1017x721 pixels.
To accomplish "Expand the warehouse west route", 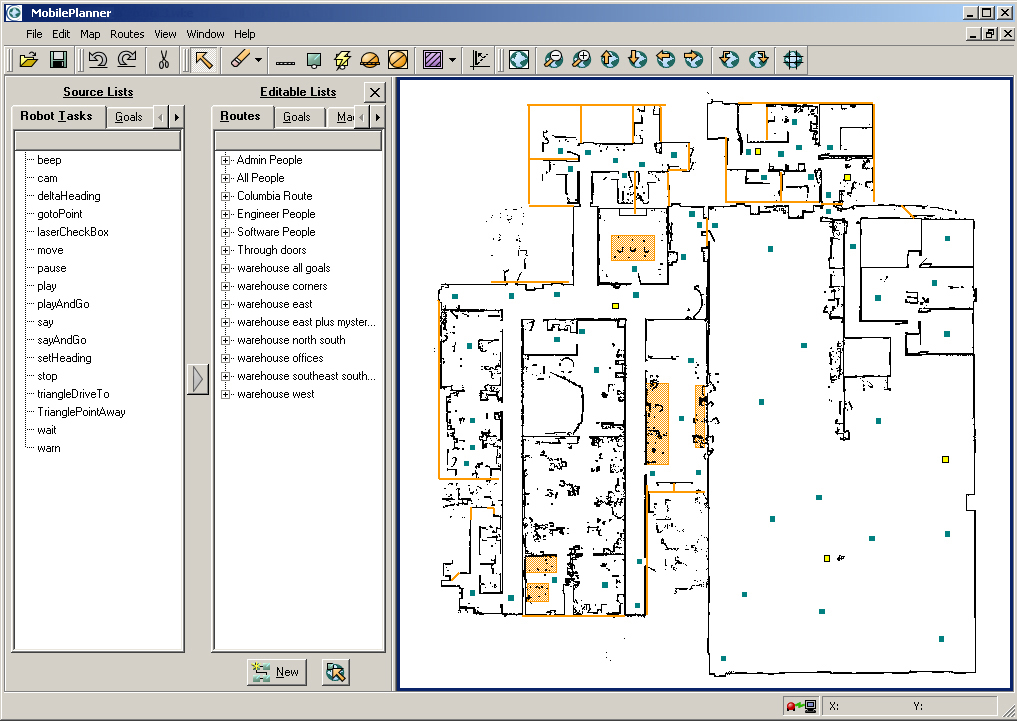I will click(x=226, y=394).
